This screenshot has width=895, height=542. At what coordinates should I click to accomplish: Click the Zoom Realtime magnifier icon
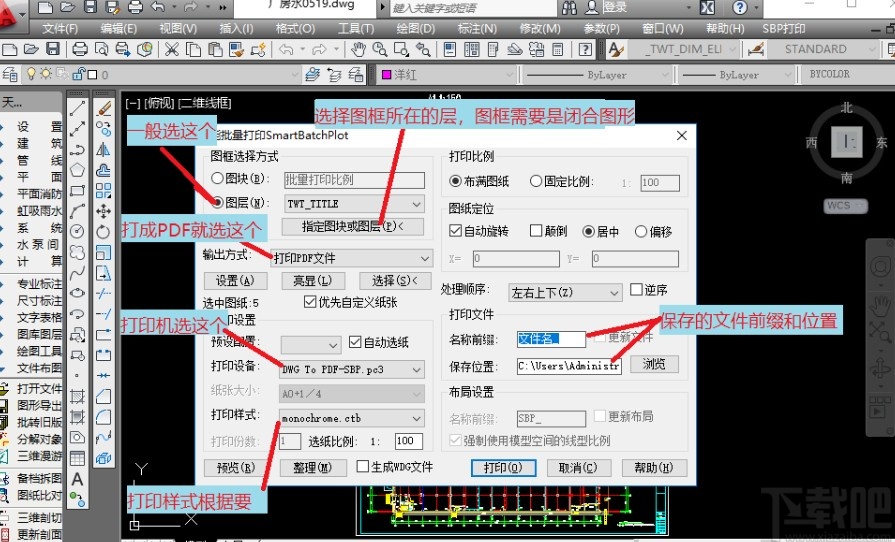click(x=380, y=50)
